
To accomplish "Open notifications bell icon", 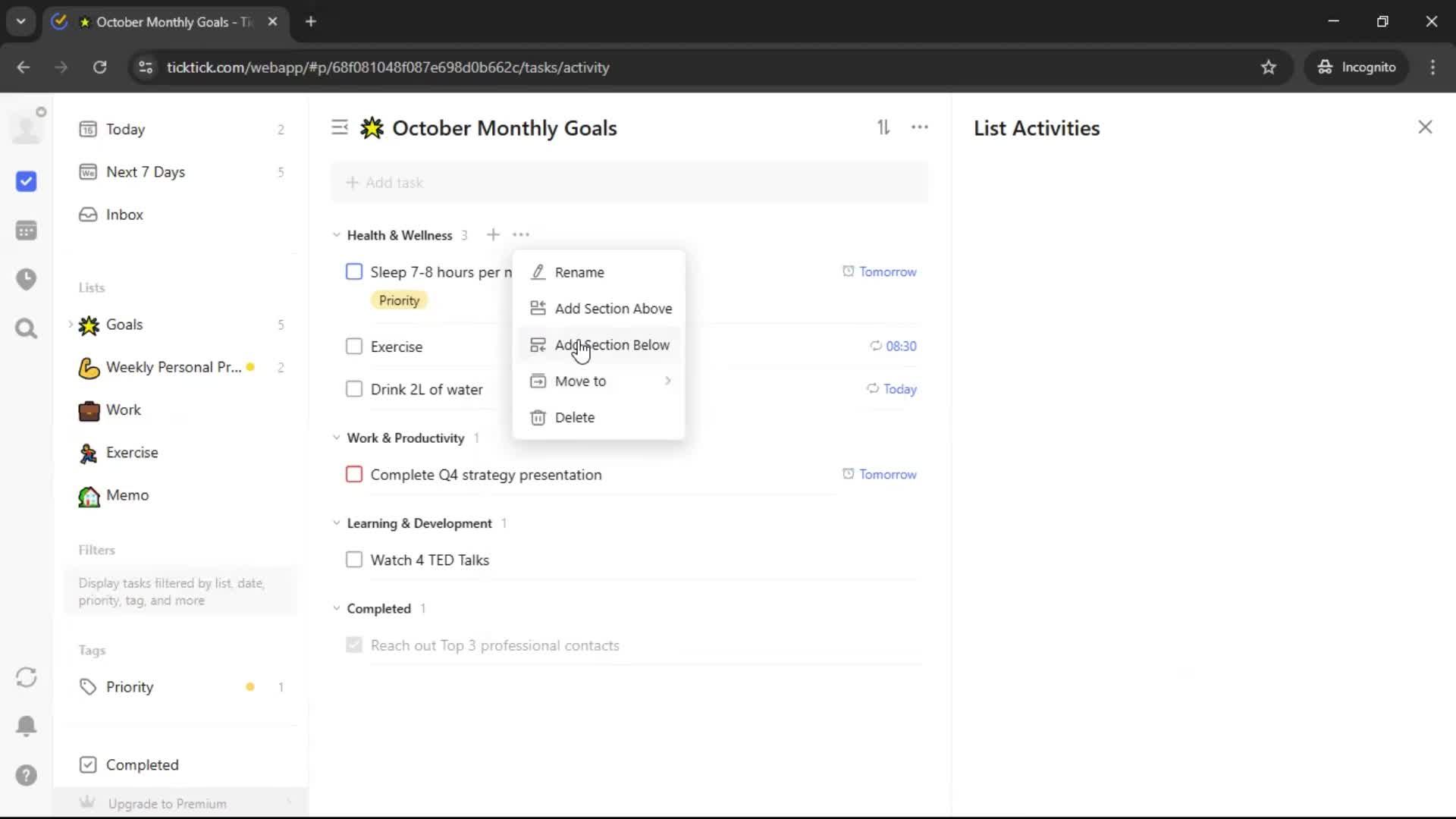I will (x=27, y=726).
